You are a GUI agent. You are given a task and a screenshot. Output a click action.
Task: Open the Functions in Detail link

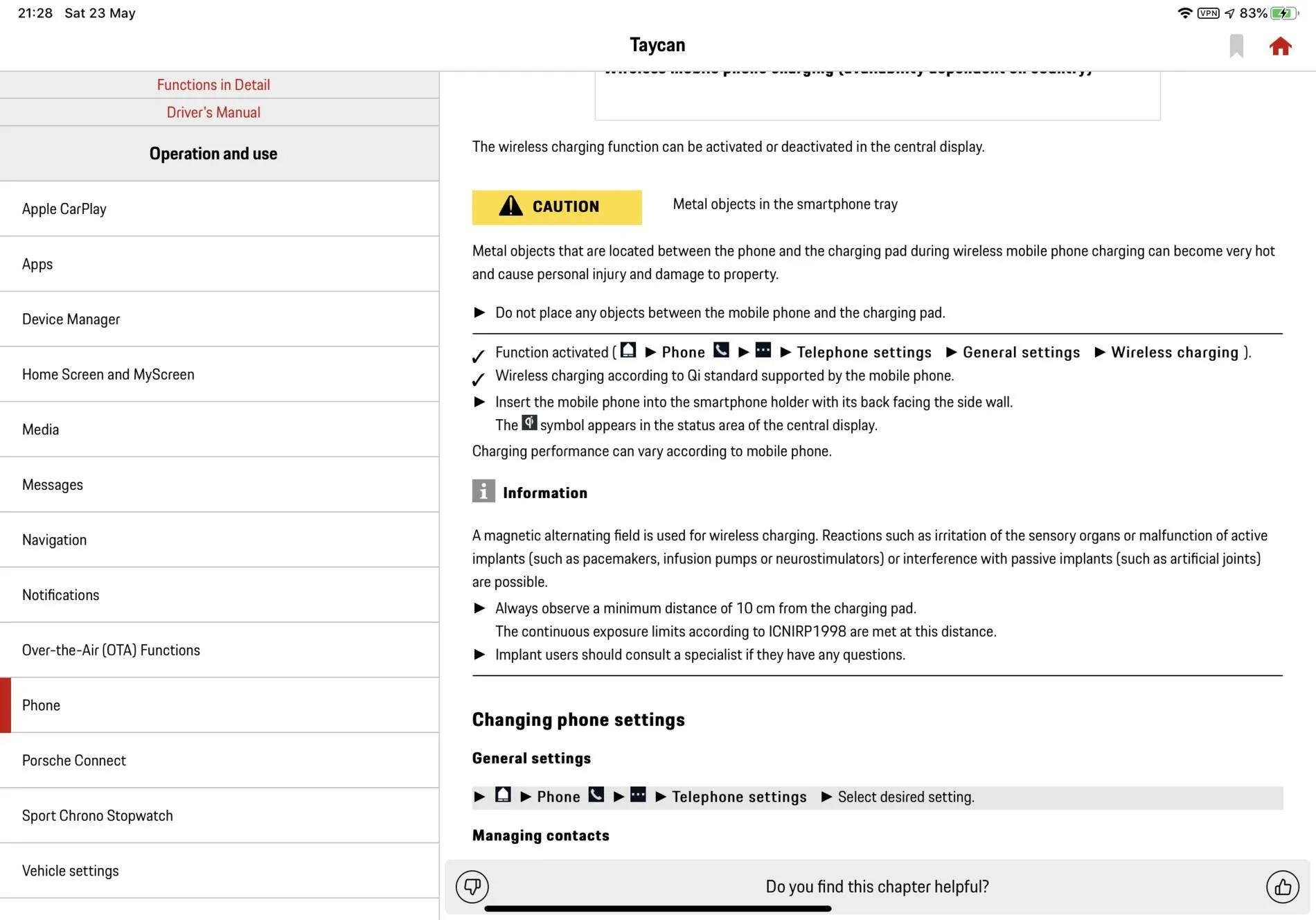tap(213, 85)
